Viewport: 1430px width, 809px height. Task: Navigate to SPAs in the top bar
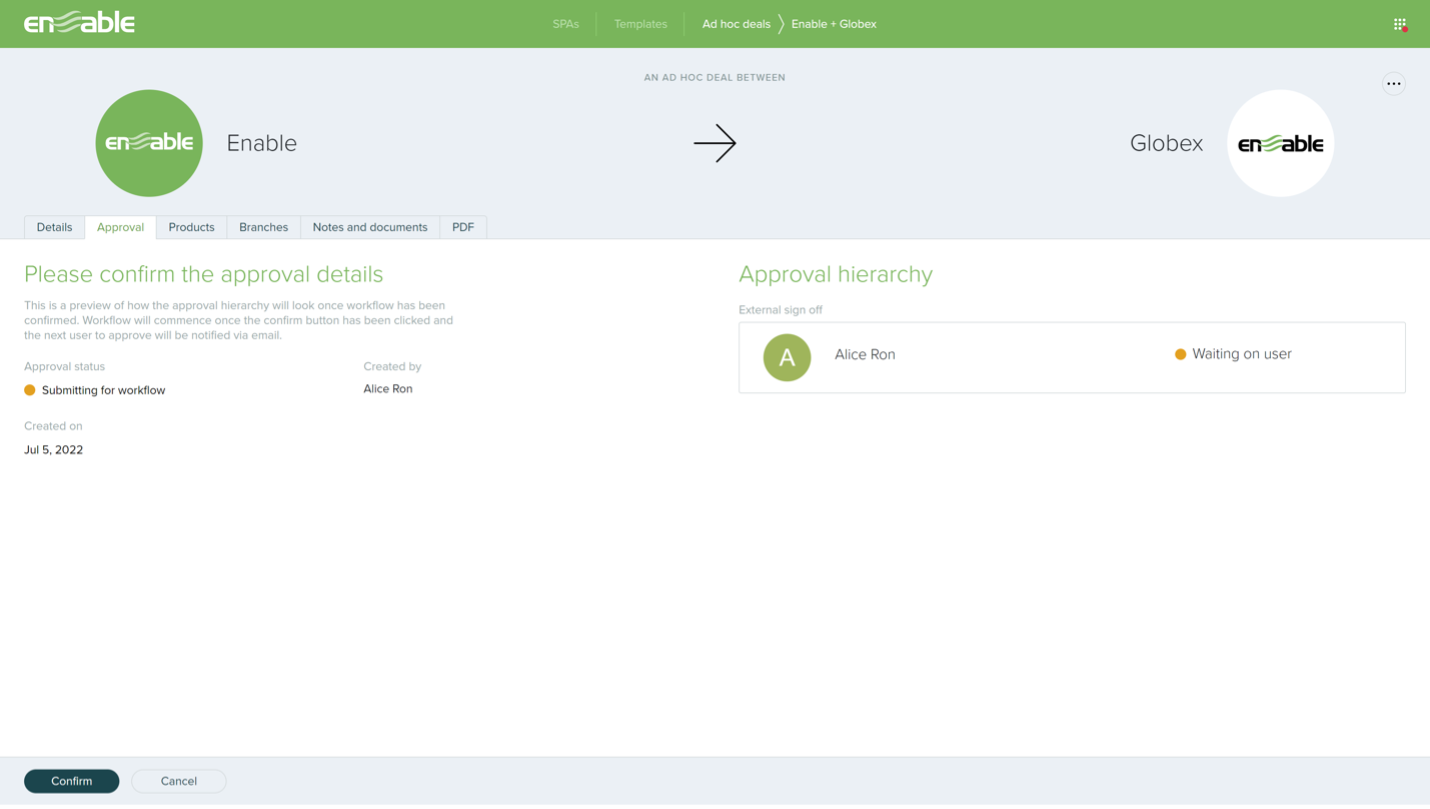point(566,23)
